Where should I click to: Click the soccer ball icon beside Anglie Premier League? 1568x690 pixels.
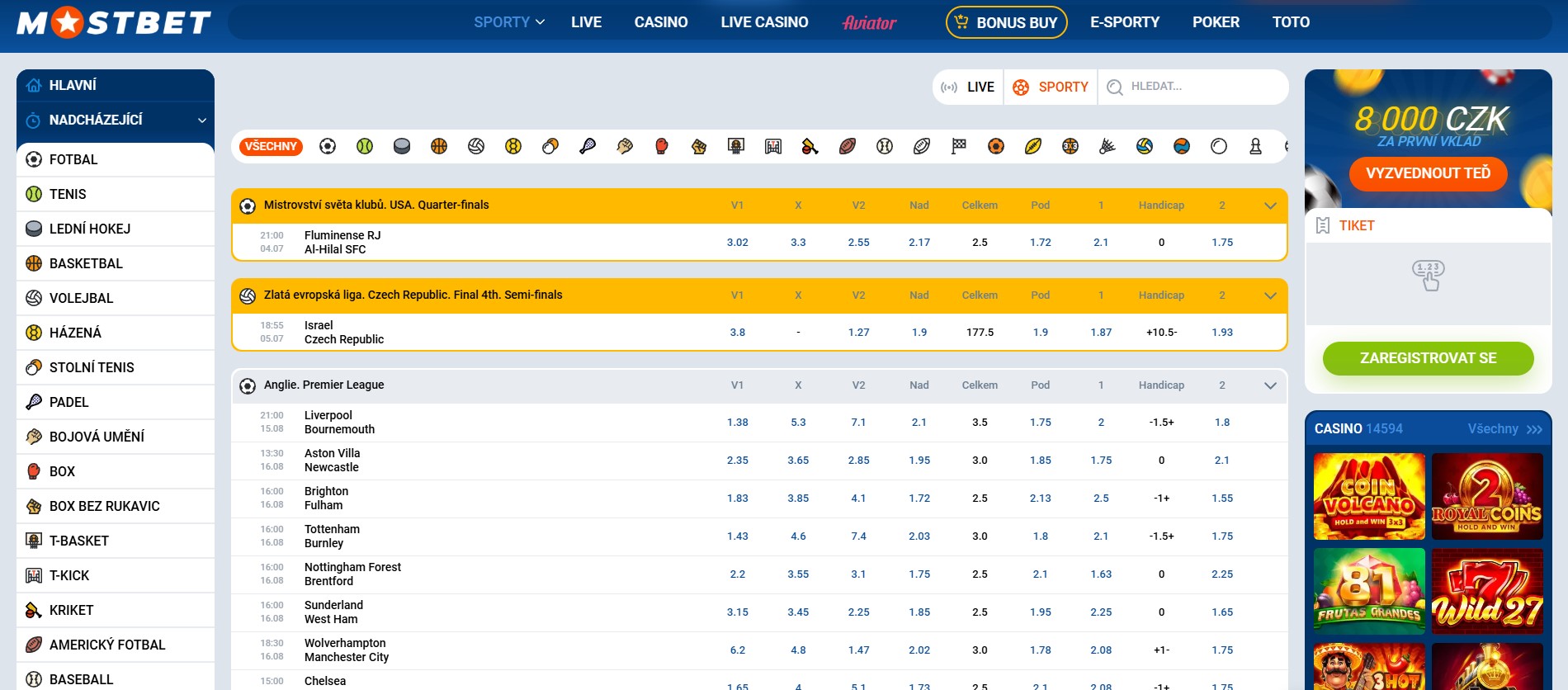(248, 385)
